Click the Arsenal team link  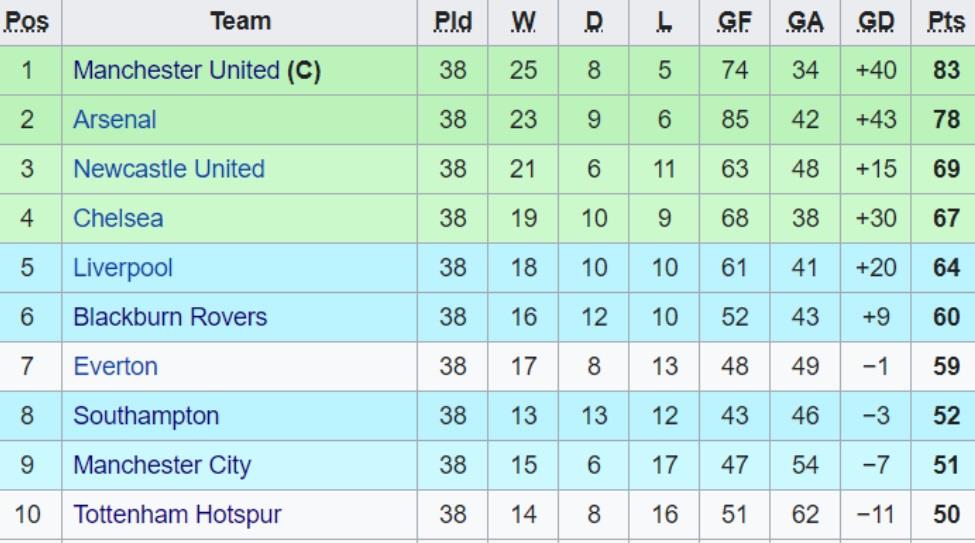pyautogui.click(x=115, y=120)
